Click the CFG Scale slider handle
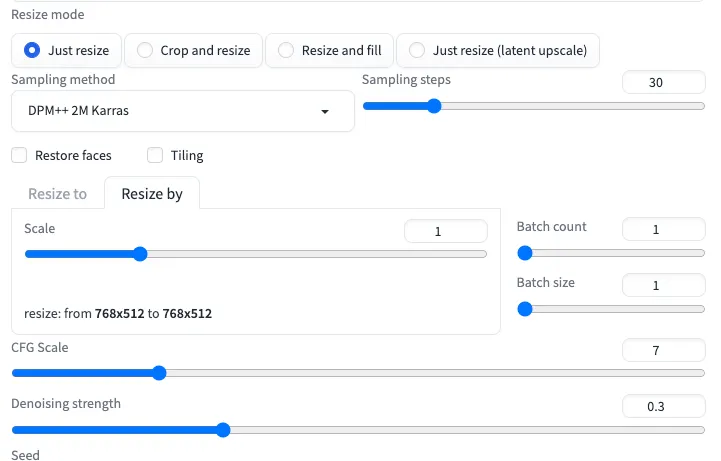 click(158, 373)
